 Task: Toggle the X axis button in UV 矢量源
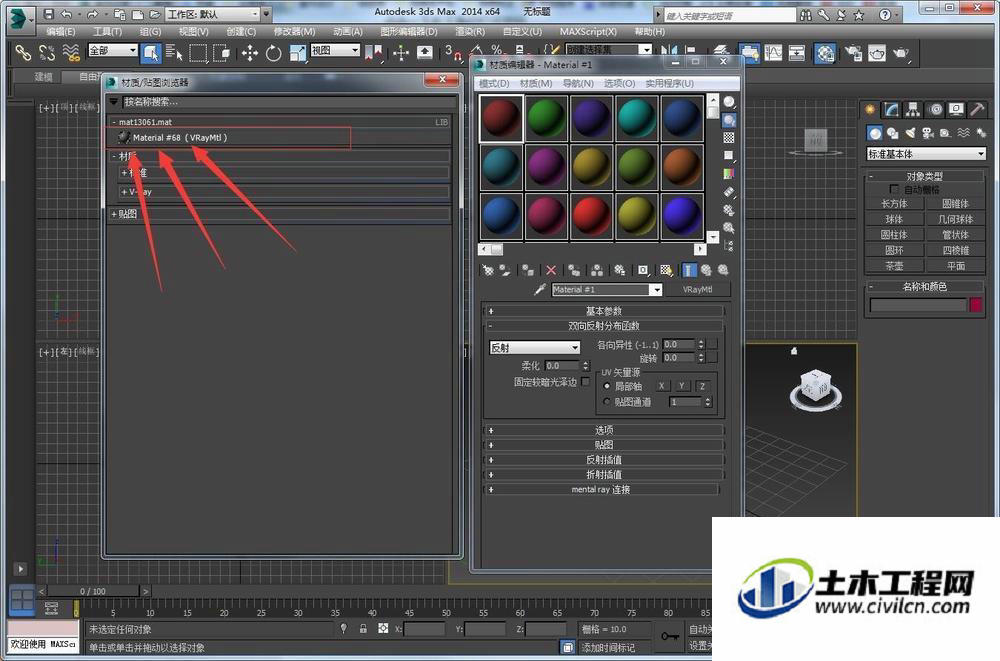661,386
